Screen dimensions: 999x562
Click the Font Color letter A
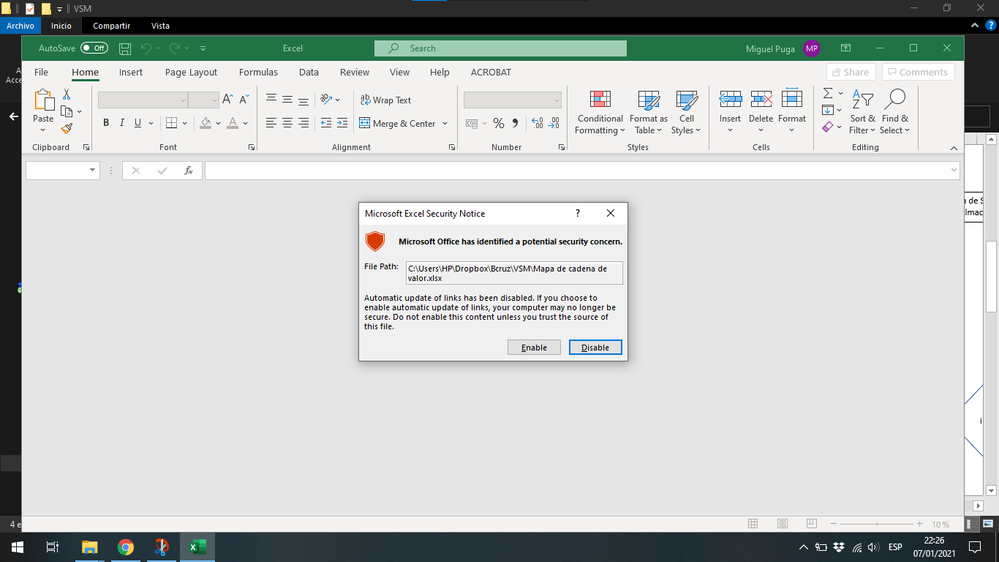[x=233, y=123]
